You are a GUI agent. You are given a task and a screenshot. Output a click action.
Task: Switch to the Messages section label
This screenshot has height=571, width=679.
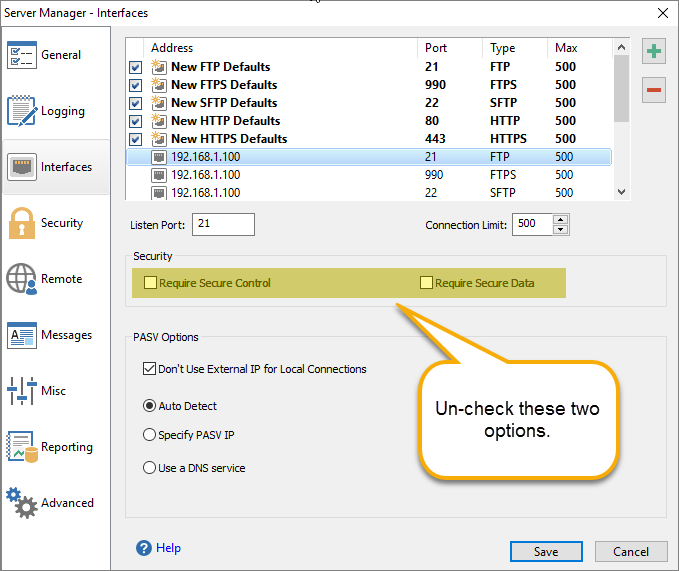[x=67, y=335]
